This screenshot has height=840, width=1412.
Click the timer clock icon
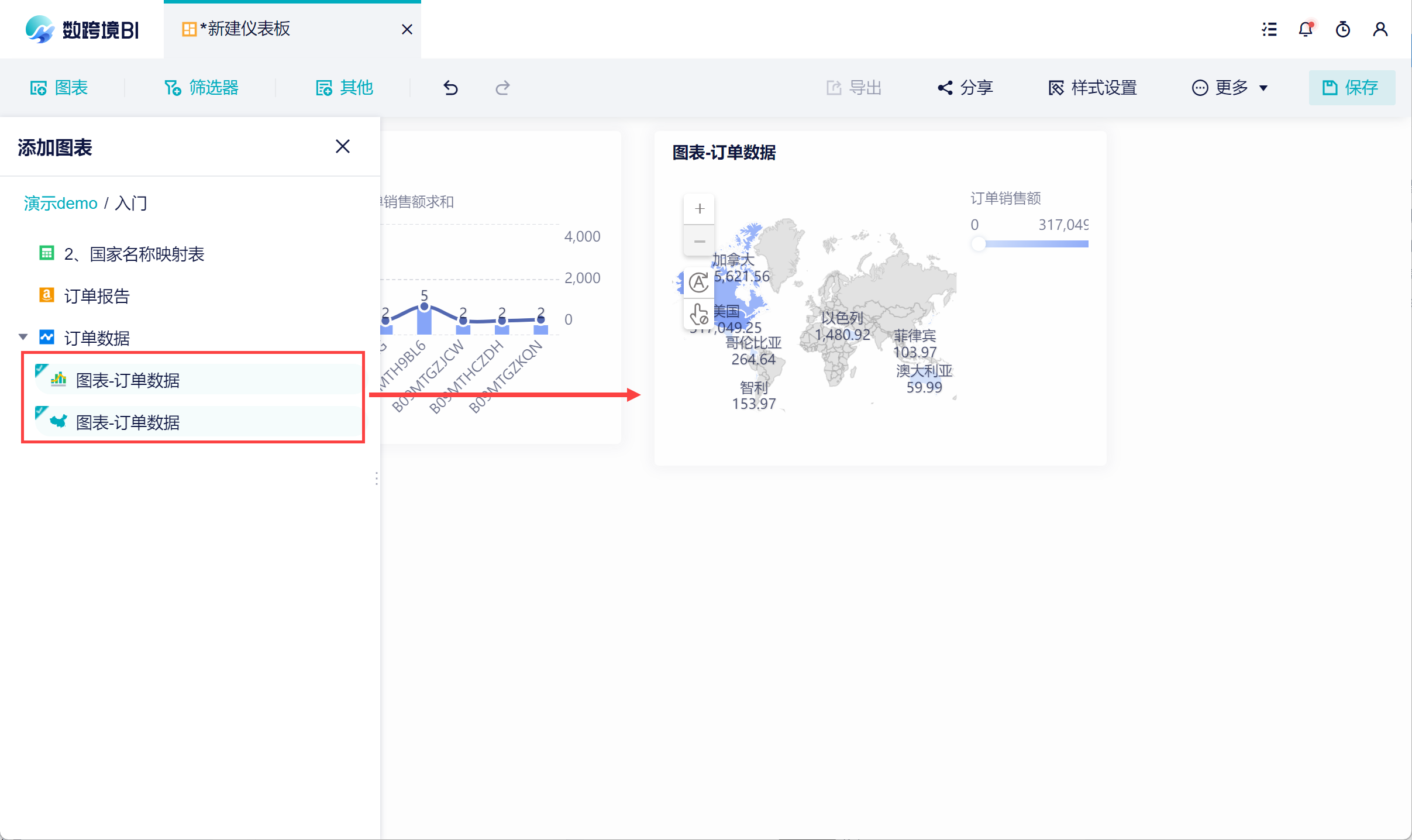1343,29
